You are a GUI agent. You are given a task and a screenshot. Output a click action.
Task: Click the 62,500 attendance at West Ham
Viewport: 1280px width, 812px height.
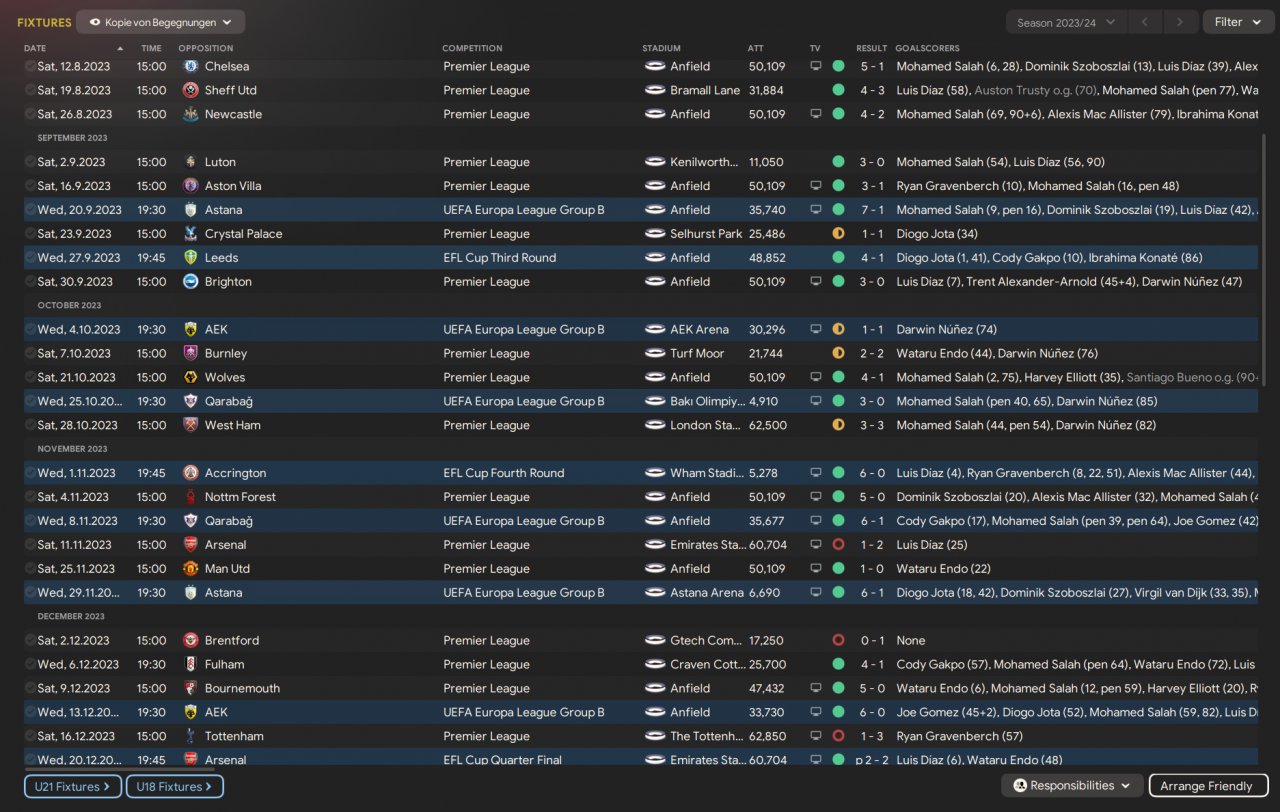pyautogui.click(x=767, y=425)
